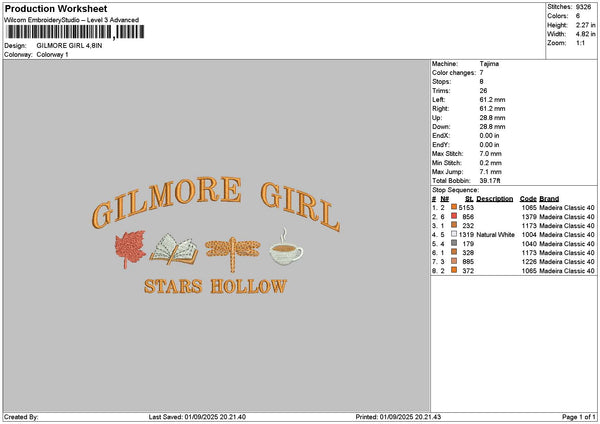Click the 'Production Worksheet' title
Image resolution: width=600 pixels, height=424 pixels.
[56, 8]
